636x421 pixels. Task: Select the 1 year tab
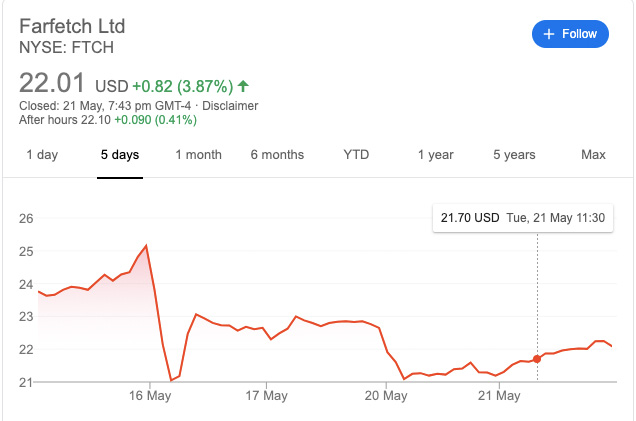[435, 155]
